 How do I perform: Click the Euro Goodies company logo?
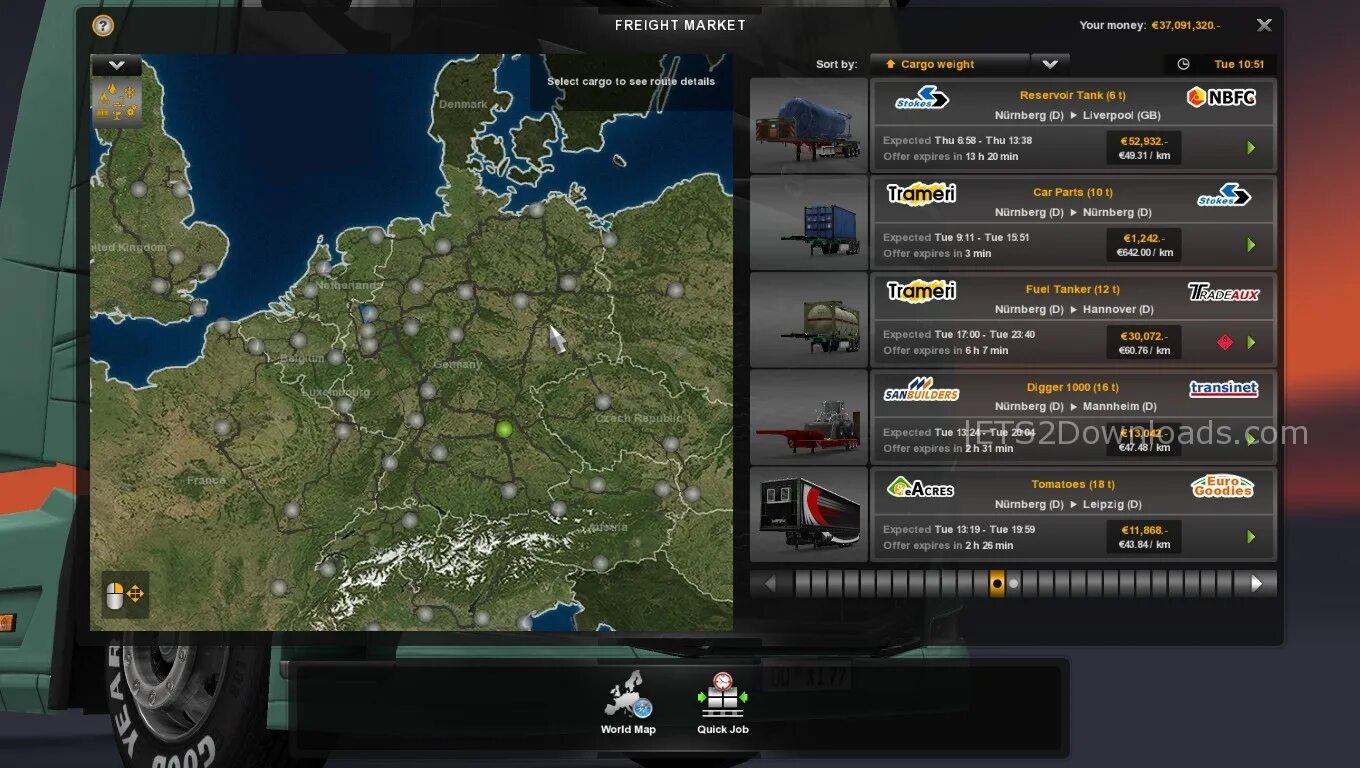pyautogui.click(x=1223, y=486)
